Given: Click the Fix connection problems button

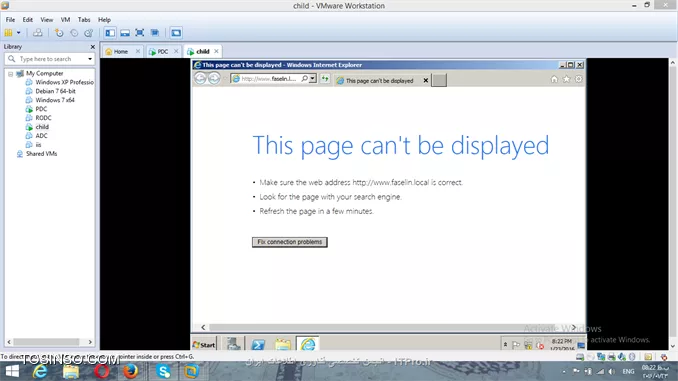Looking at the screenshot, I should (x=290, y=242).
